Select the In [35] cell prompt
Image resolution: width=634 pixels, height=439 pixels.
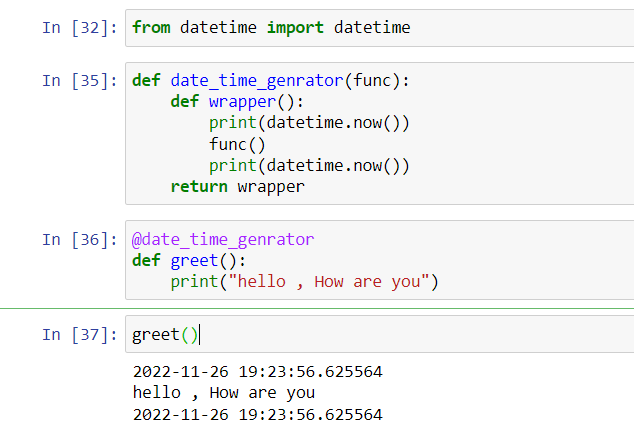click(x=80, y=81)
